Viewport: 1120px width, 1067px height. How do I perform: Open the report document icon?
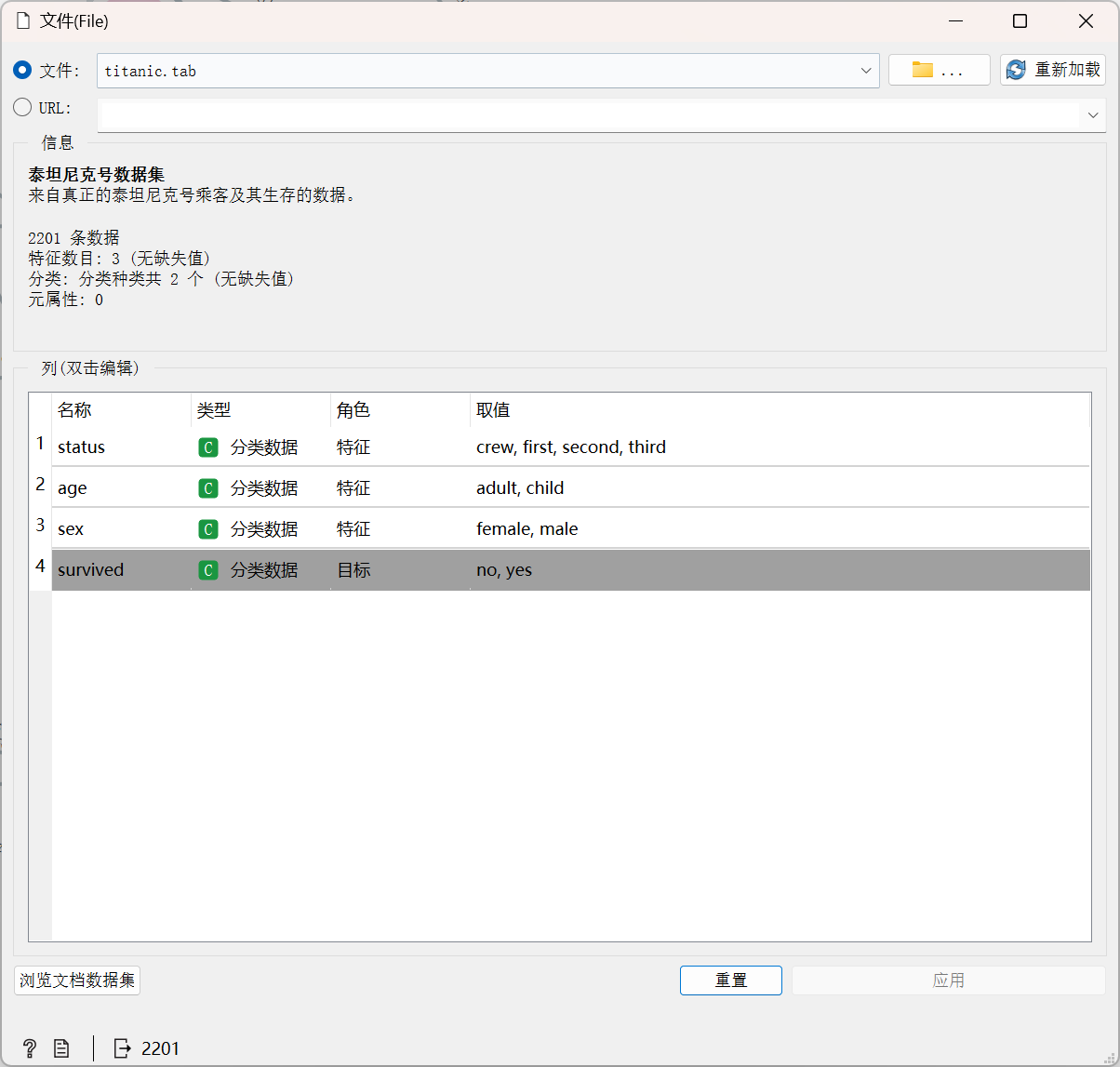[61, 1048]
